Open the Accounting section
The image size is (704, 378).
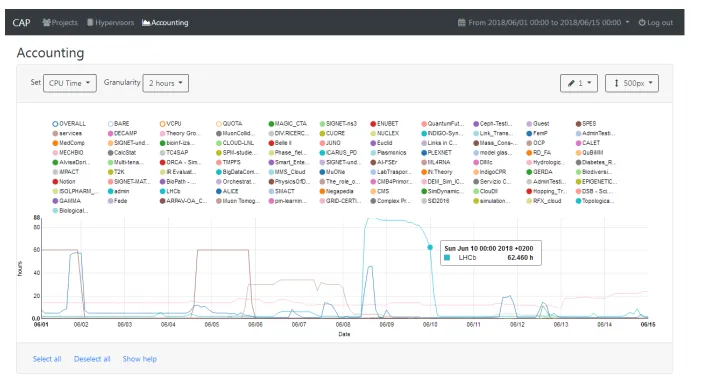pos(165,22)
